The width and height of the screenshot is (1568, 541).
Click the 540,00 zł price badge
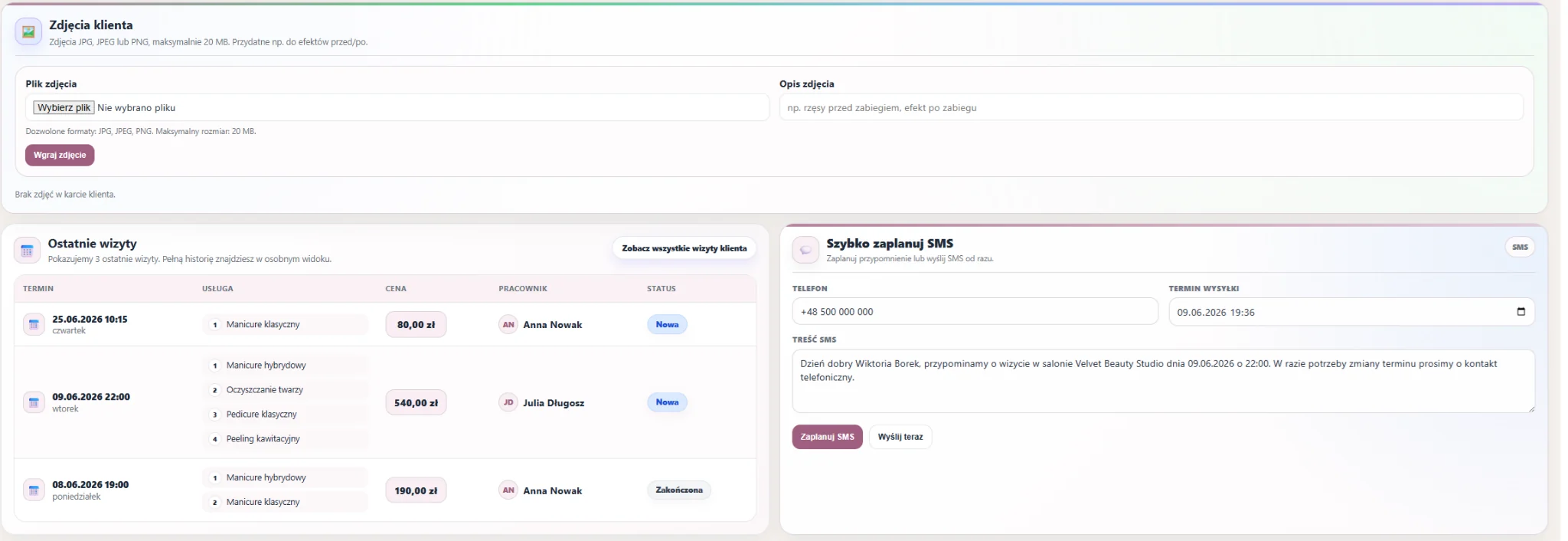point(416,402)
